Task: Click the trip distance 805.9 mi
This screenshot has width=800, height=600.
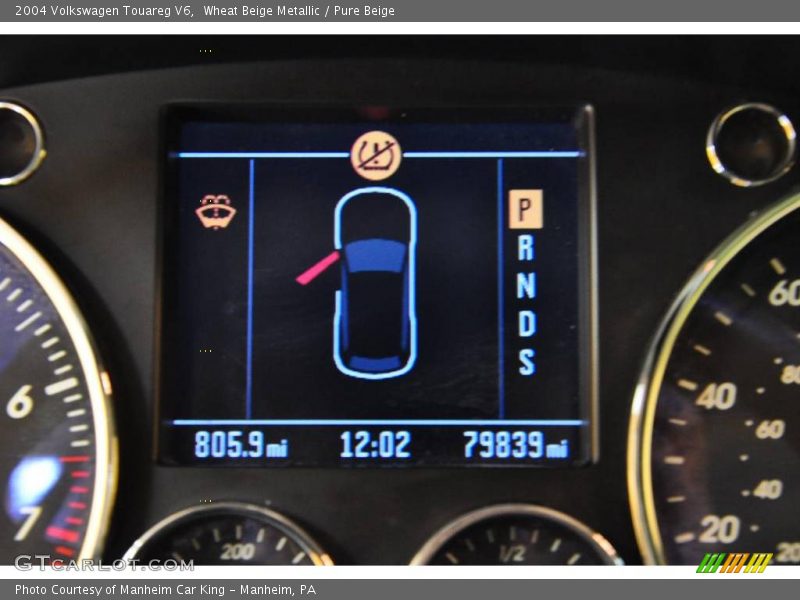Action: point(241,444)
